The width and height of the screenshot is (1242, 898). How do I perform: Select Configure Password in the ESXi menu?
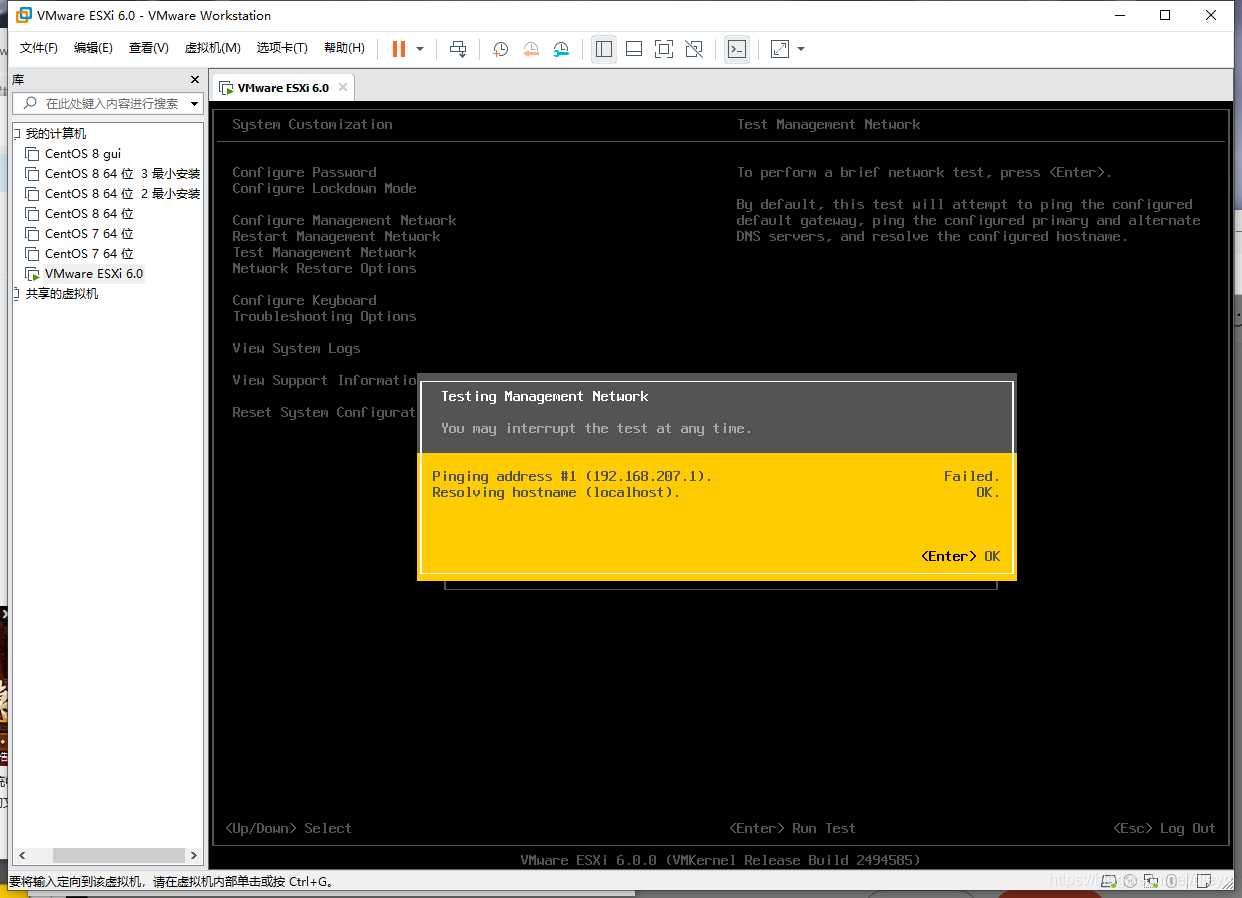[x=304, y=172]
